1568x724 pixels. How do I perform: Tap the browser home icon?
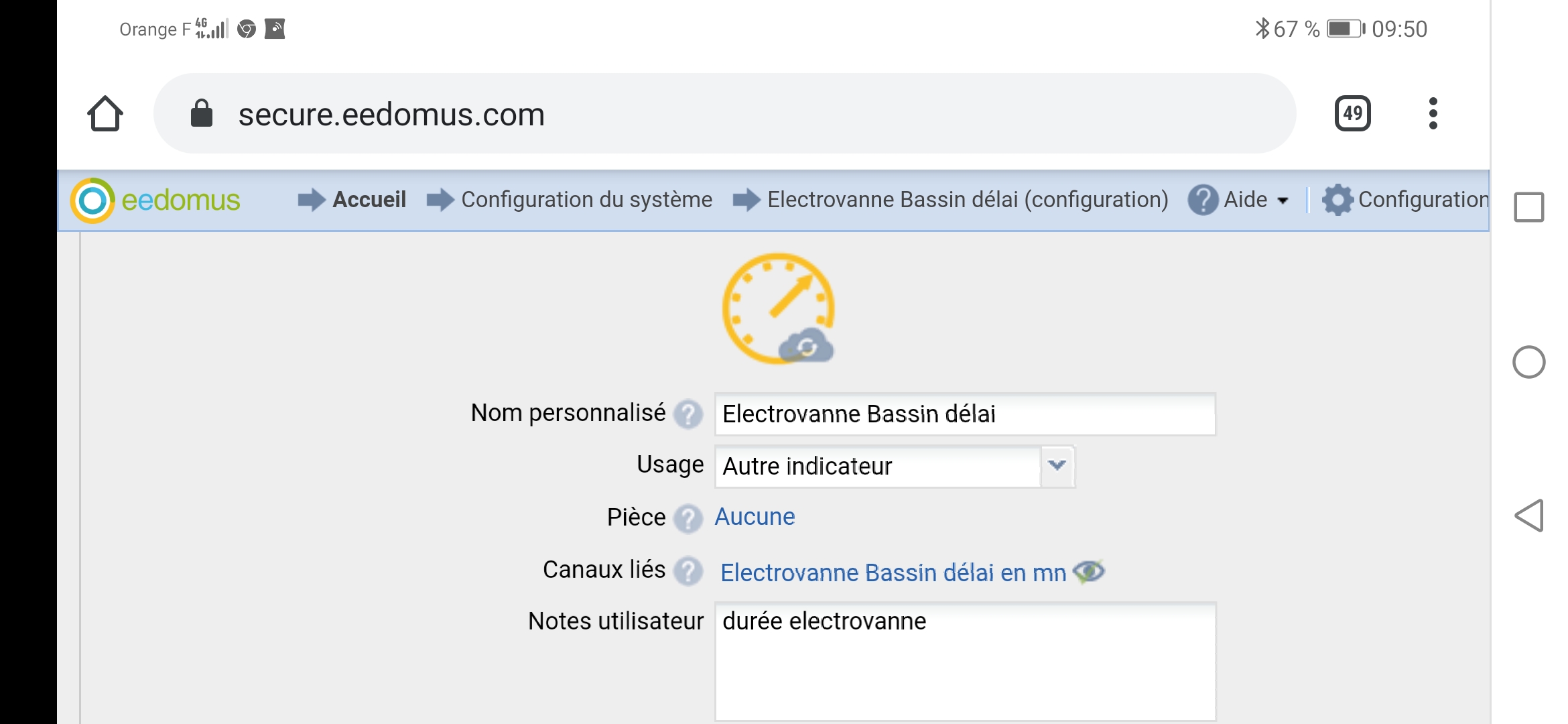tap(105, 113)
